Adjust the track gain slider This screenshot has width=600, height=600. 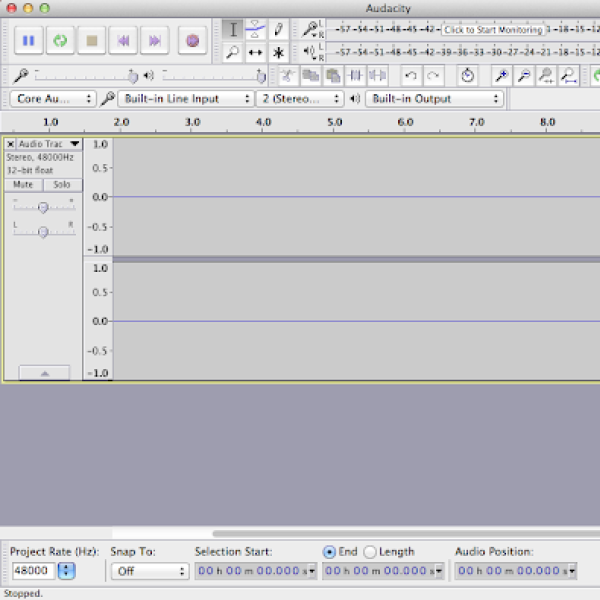(44, 207)
